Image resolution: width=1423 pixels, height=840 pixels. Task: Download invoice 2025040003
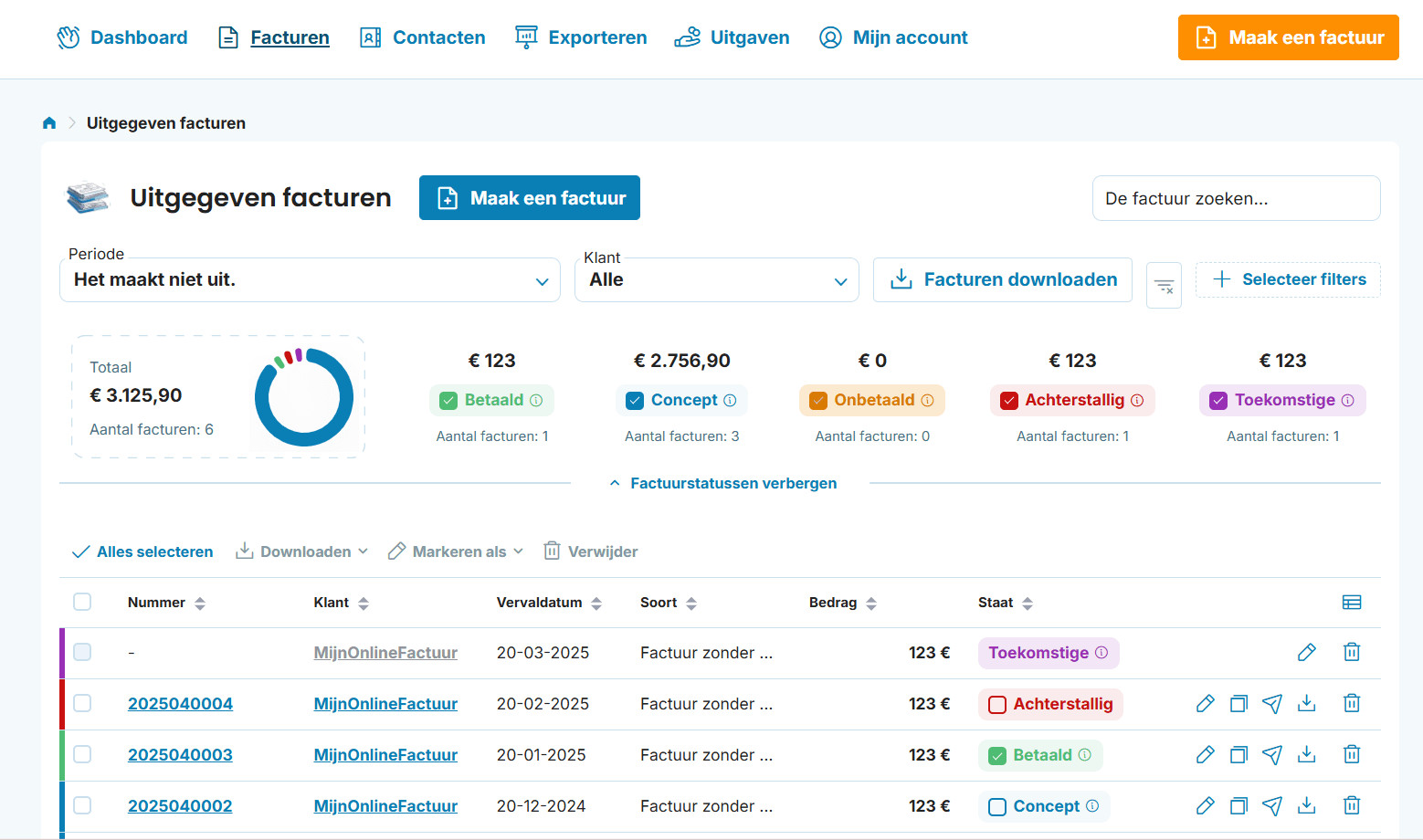point(1307,754)
